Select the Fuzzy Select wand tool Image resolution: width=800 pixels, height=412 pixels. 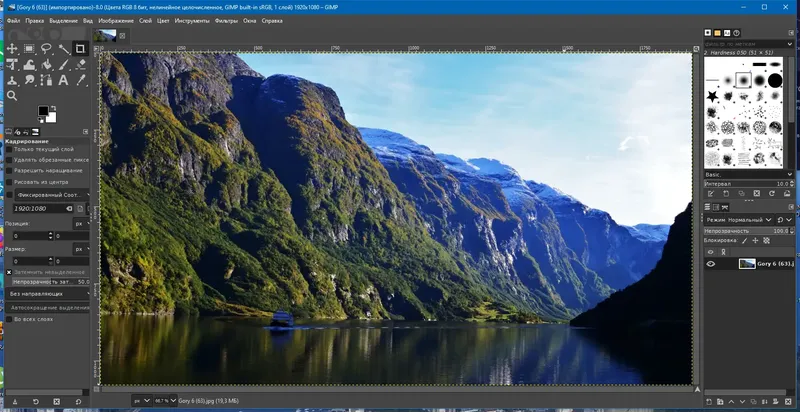click(64, 49)
